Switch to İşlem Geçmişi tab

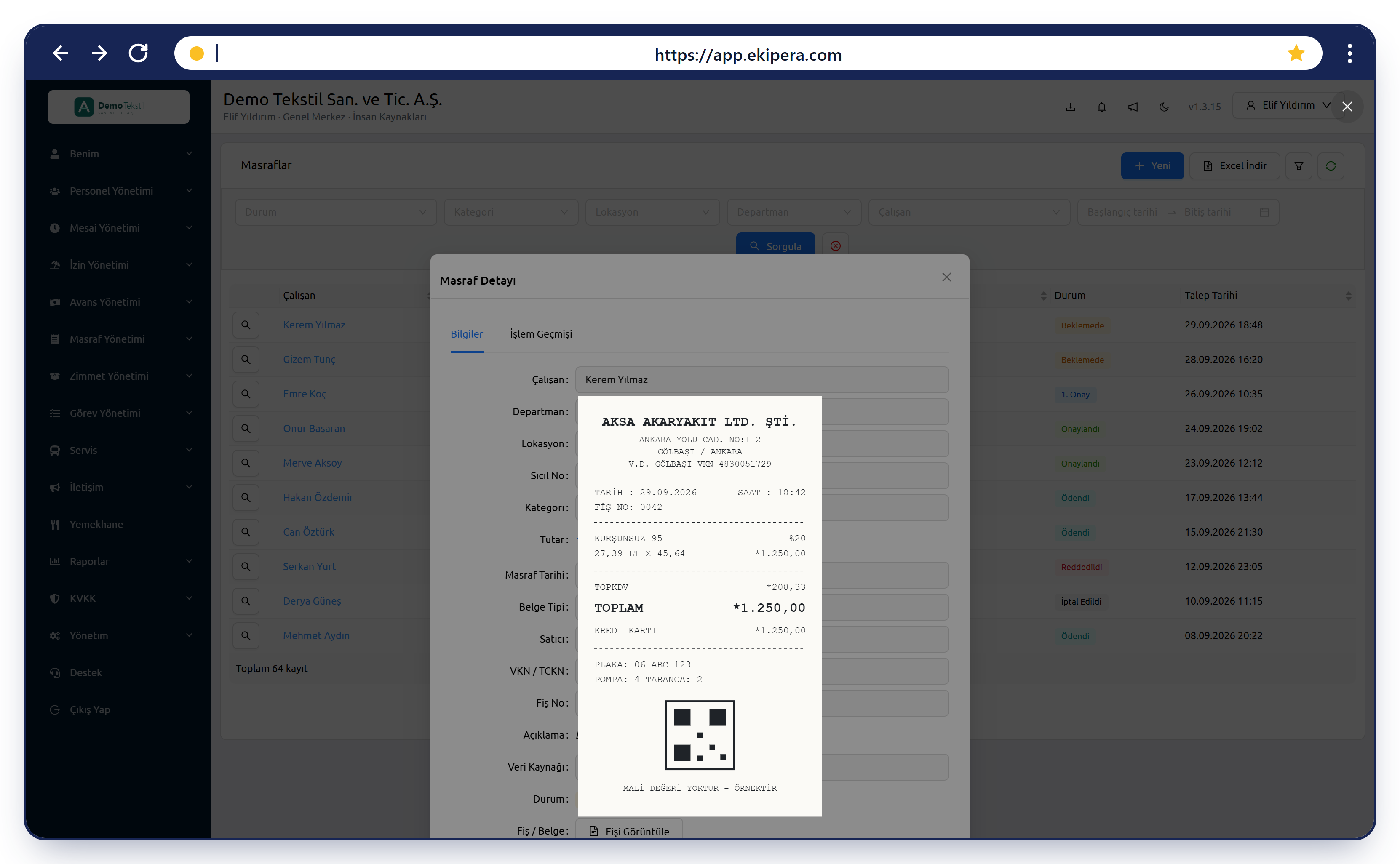click(x=540, y=334)
